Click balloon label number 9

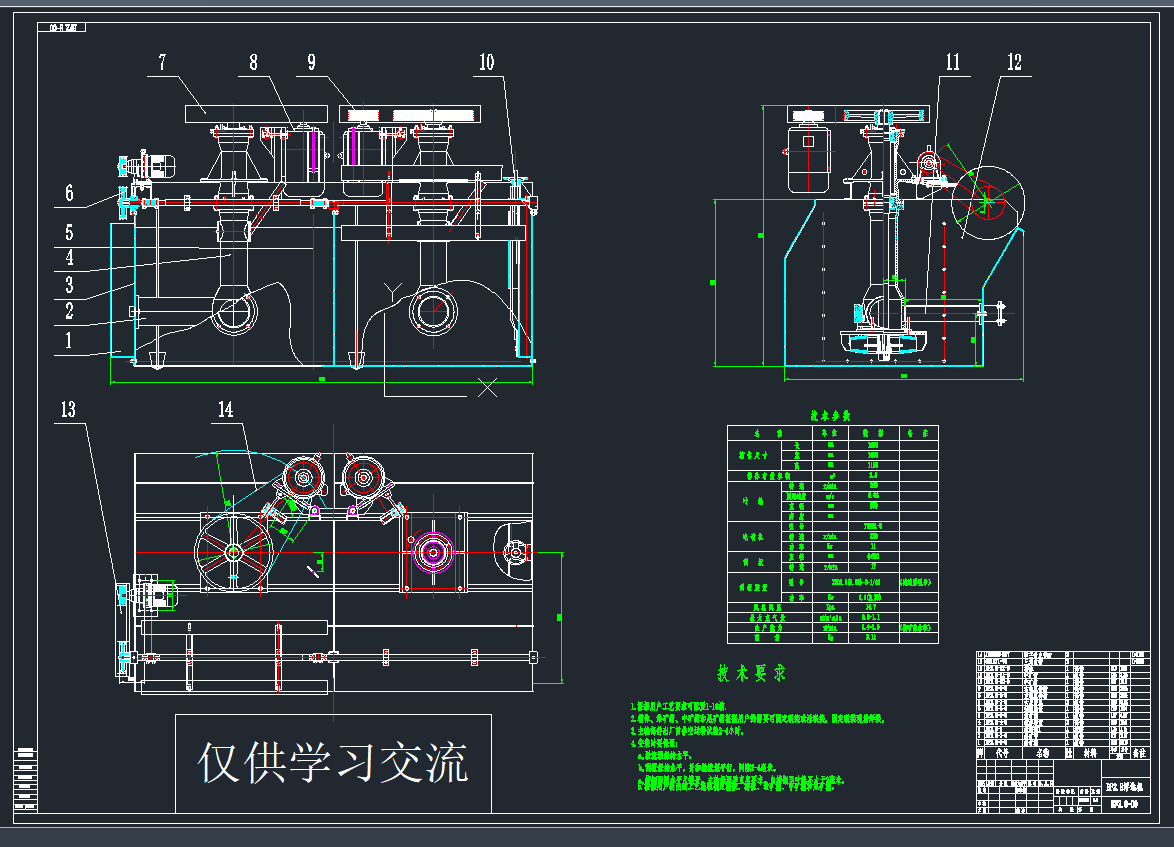tap(311, 63)
